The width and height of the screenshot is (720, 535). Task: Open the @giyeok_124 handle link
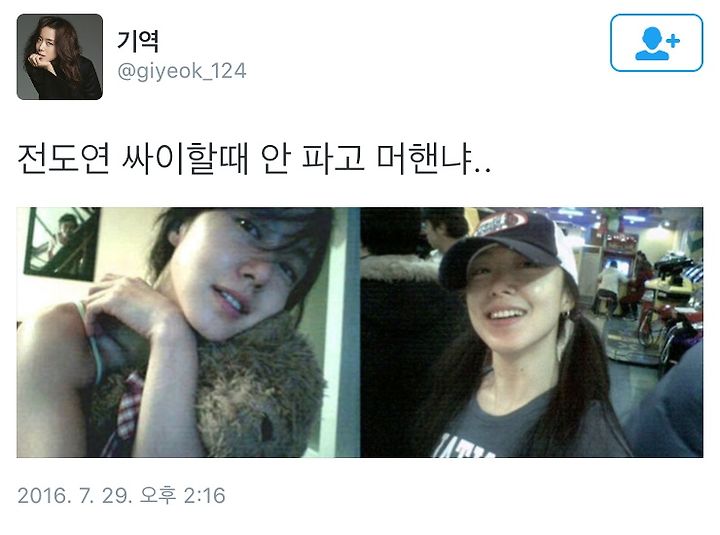tap(182, 71)
